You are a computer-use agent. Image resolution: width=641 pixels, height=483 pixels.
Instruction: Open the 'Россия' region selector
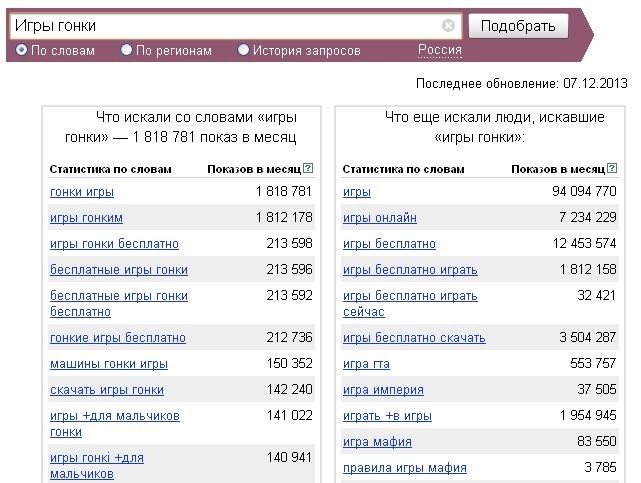[x=439, y=50]
